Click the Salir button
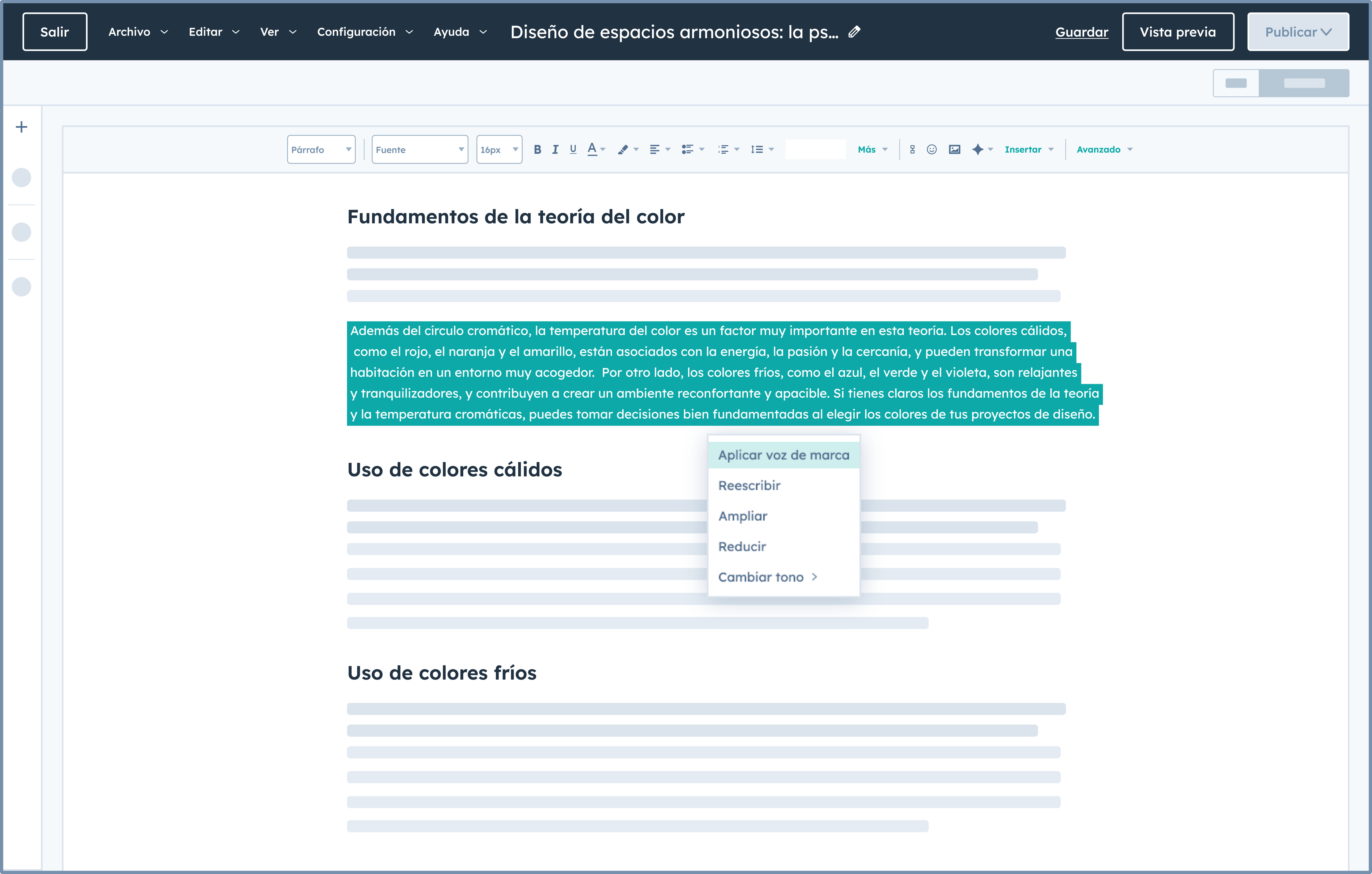This screenshot has height=874, width=1372. coord(55,32)
